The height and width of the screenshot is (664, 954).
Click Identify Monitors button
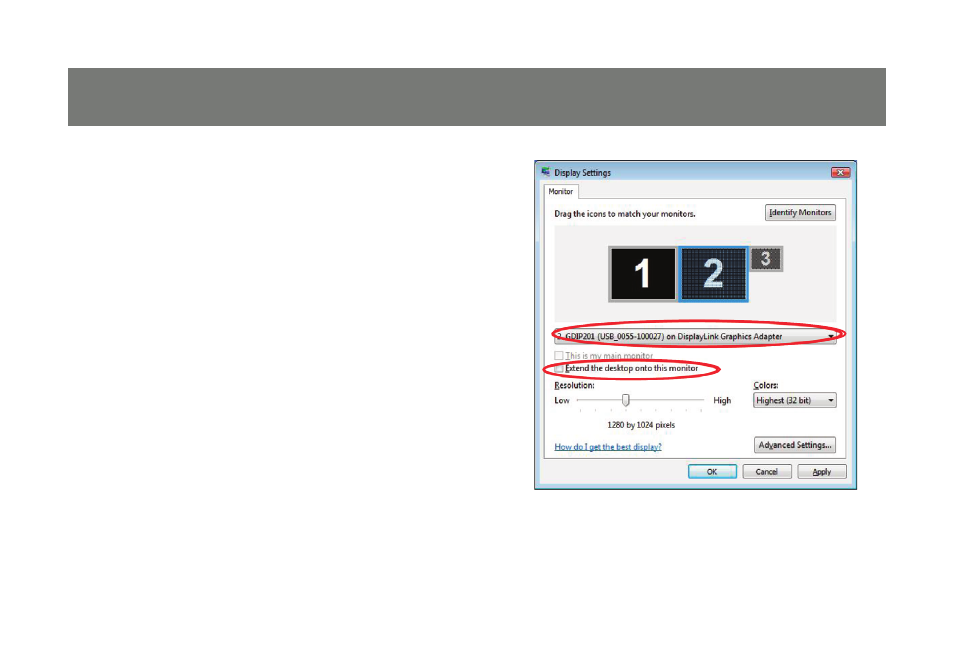point(800,212)
